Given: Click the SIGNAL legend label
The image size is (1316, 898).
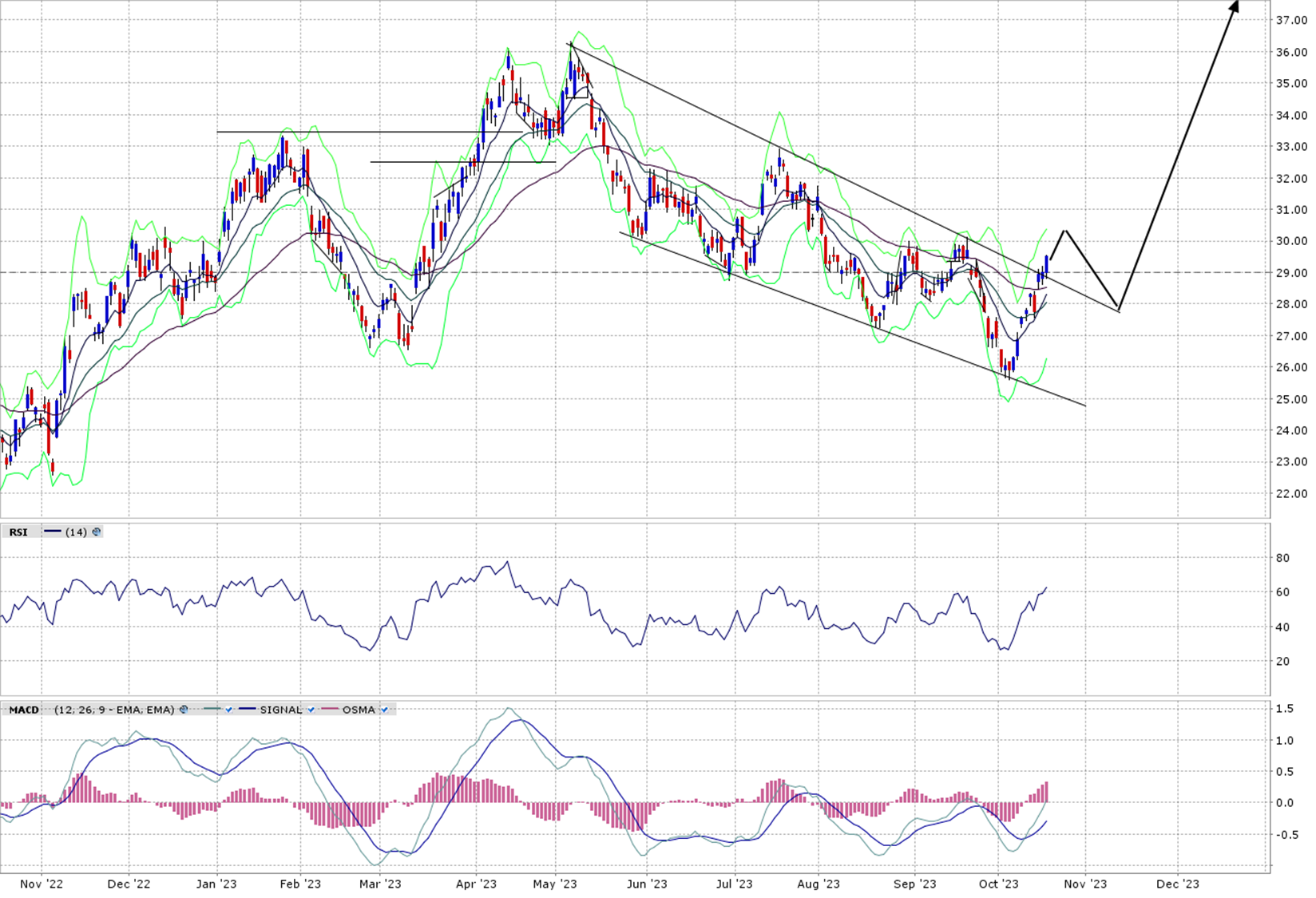Looking at the screenshot, I should (x=281, y=709).
